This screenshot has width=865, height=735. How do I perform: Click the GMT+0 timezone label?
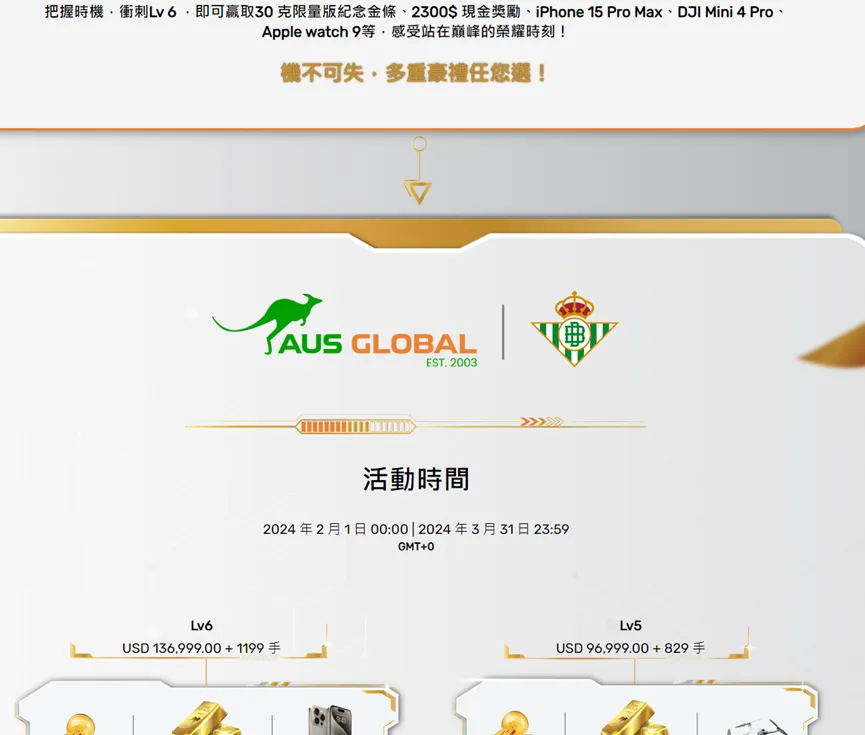tap(416, 547)
